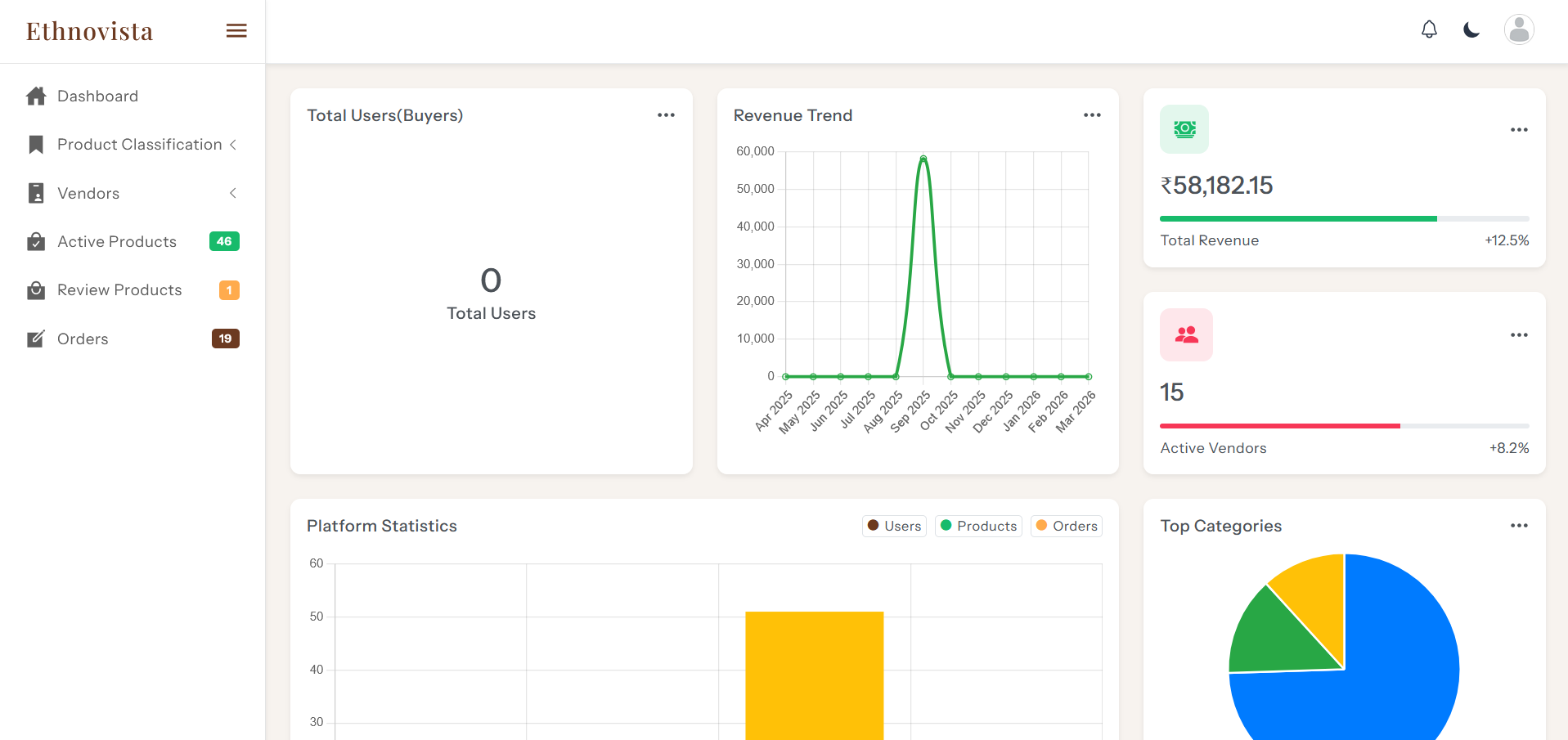Expand the Product Classification submenu
This screenshot has height=740, width=1568.
point(232,145)
